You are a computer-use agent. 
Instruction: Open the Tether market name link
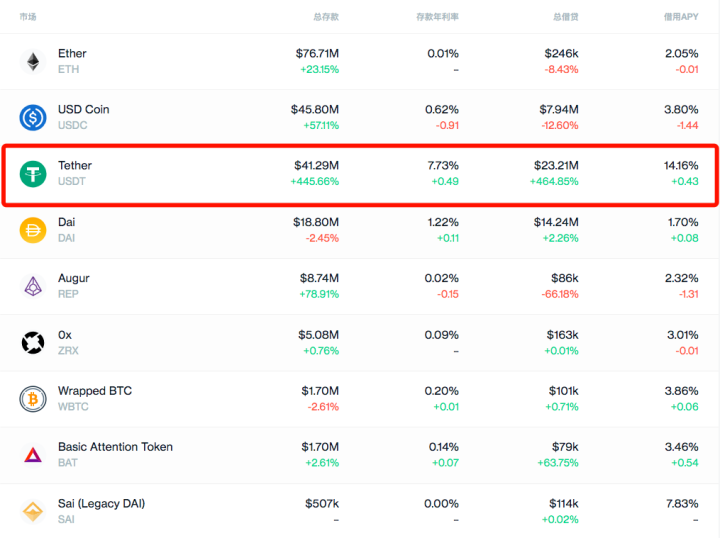[75, 166]
